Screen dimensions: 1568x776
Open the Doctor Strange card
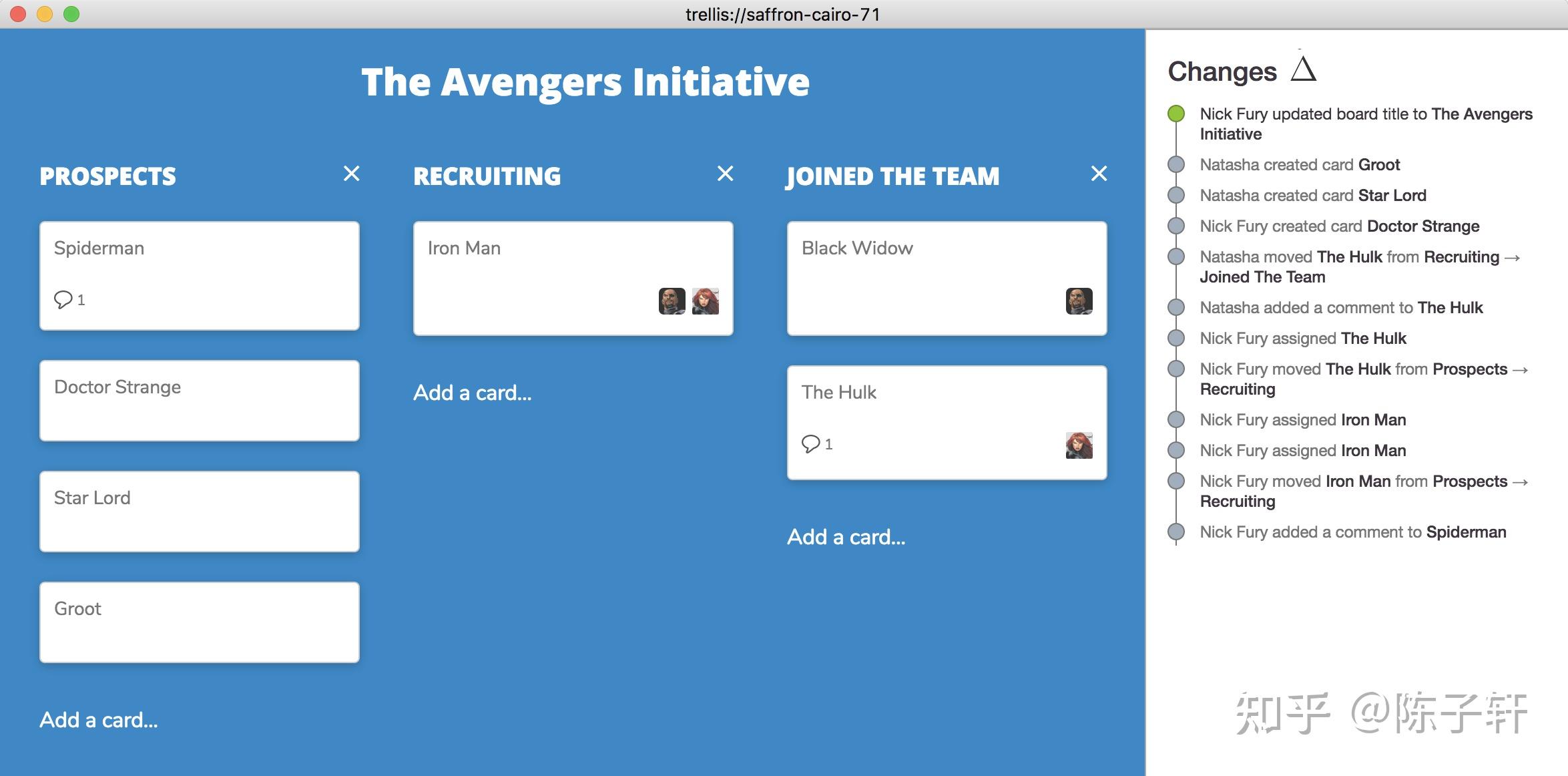[x=200, y=401]
